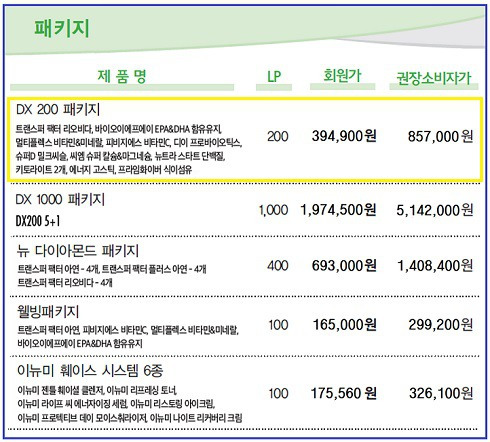The width and height of the screenshot is (490, 442).
Task: Click the 슈퍼D 밀크씨슬 description line
Action: coord(120,156)
